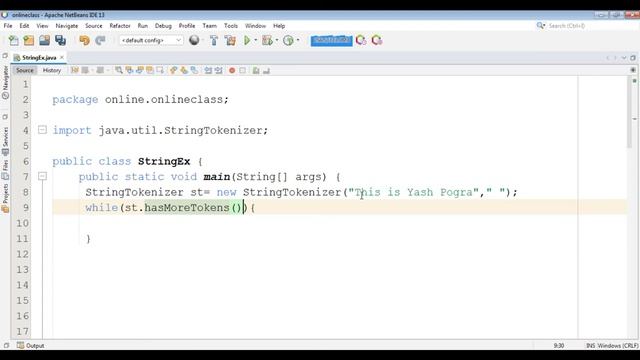Image resolution: width=640 pixels, height=360 pixels.
Task: Click the Stop Macro Recording icon
Action: [242, 70]
